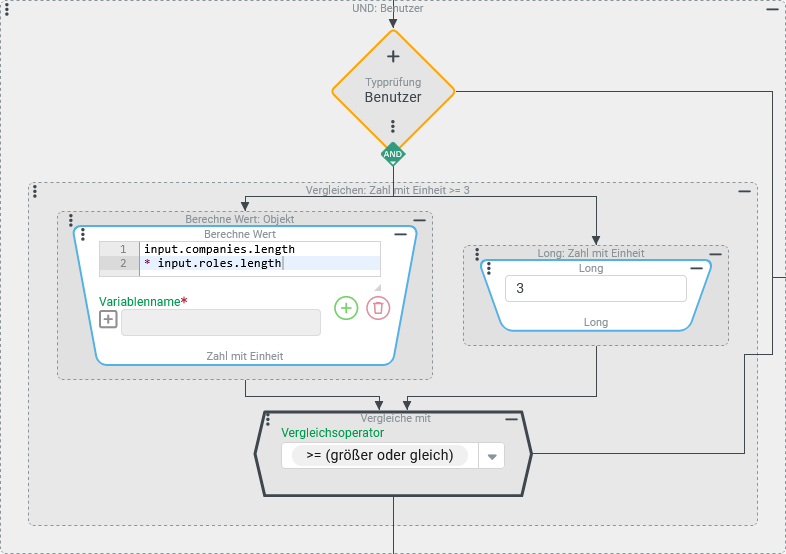This screenshot has width=786, height=554.
Task: Open the Vergleichsoperator dropdown arrow
Action: pyautogui.click(x=492, y=456)
